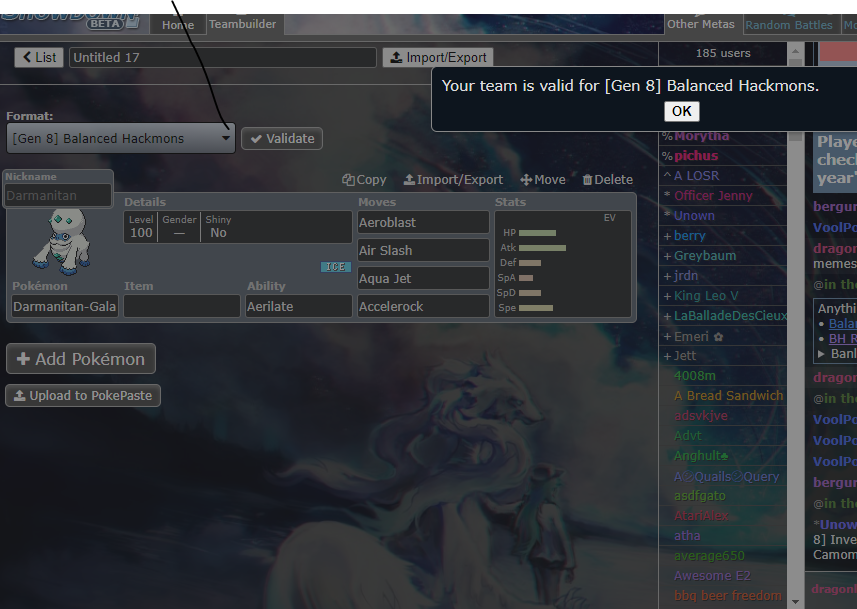The width and height of the screenshot is (857, 609).
Task: Open the Level, Gender, Shiny details box
Action: 238,227
